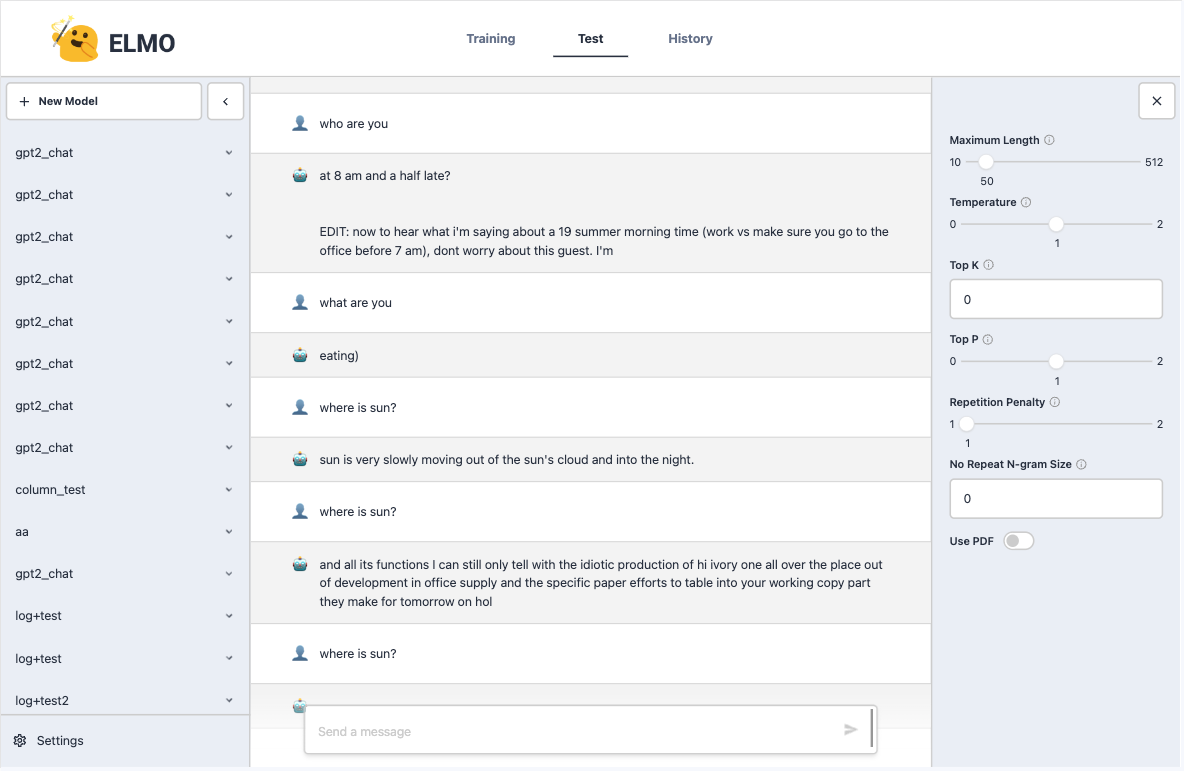1184x771 pixels.
Task: Click the send message arrow icon
Action: 850,729
